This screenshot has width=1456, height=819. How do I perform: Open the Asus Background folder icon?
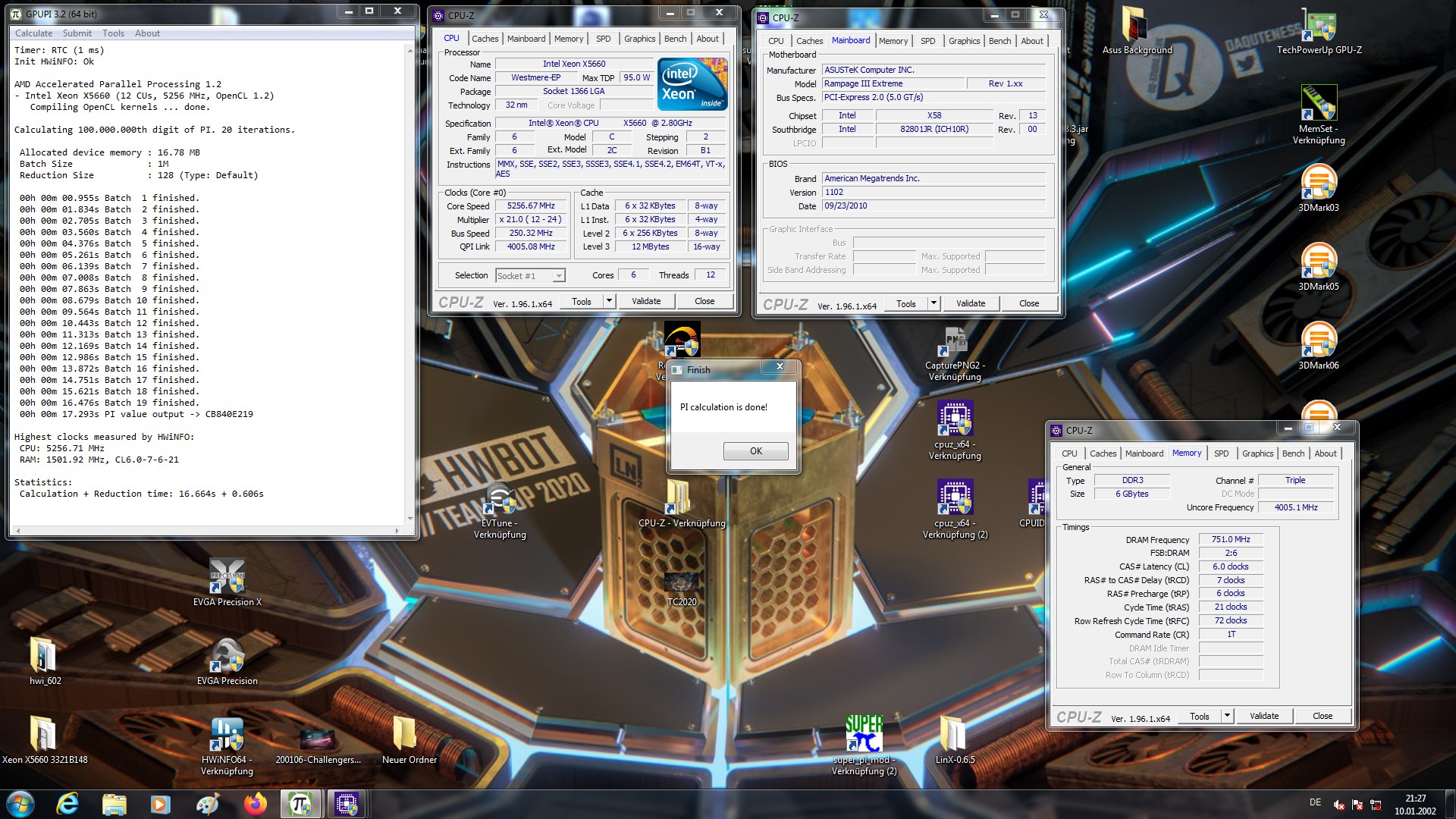(x=1135, y=30)
